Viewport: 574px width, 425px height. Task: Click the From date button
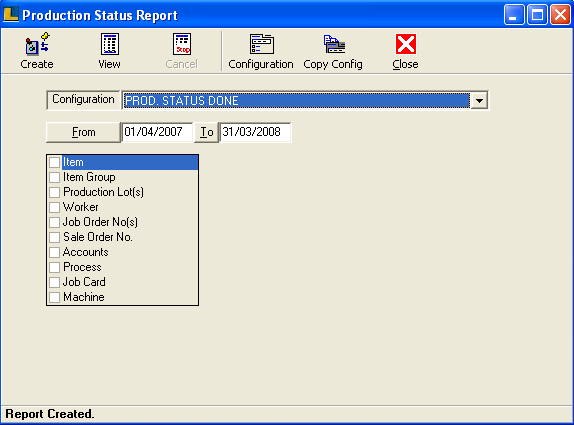83,132
